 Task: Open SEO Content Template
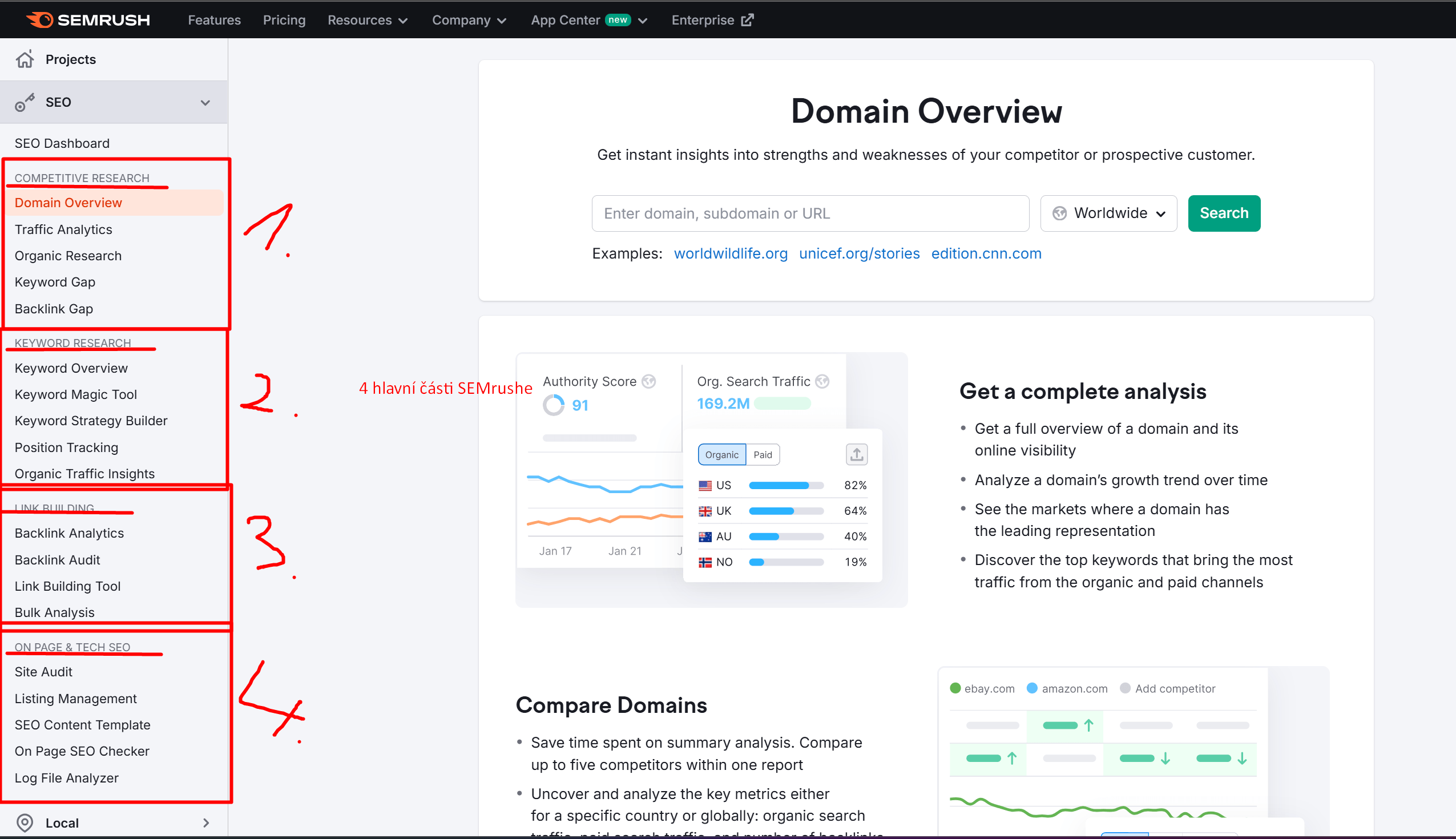(82, 725)
